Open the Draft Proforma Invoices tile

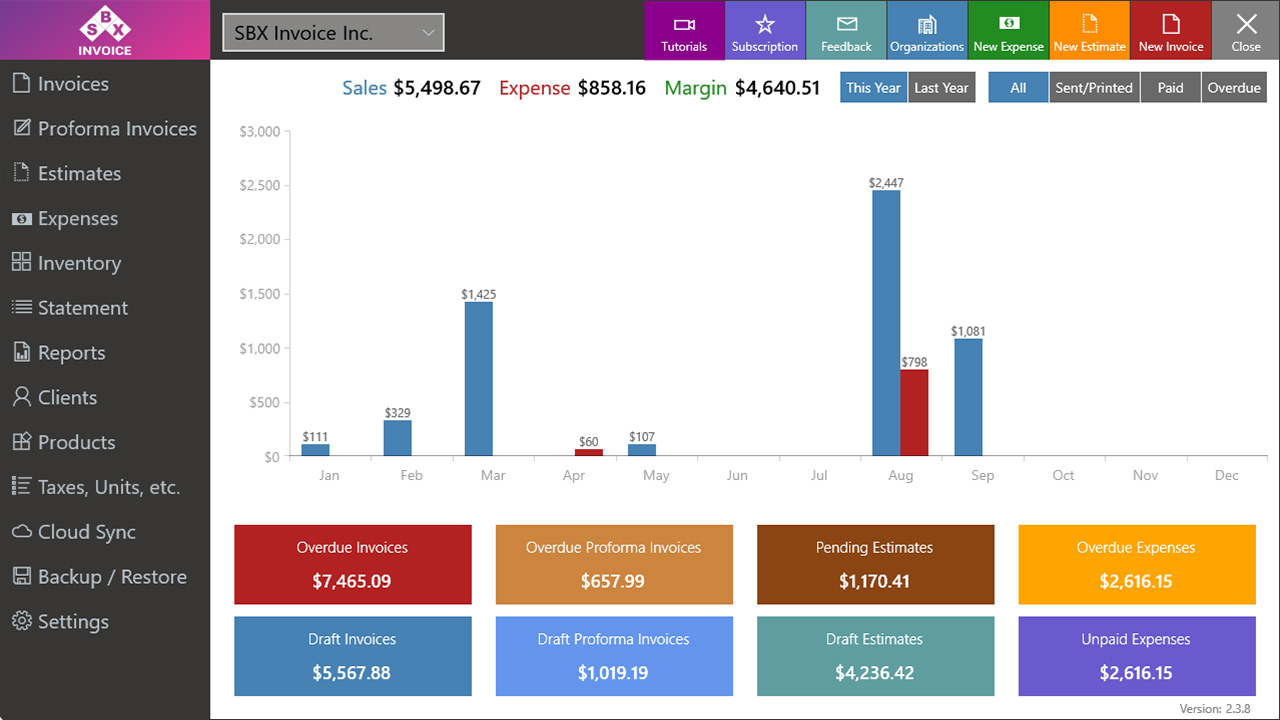click(614, 656)
